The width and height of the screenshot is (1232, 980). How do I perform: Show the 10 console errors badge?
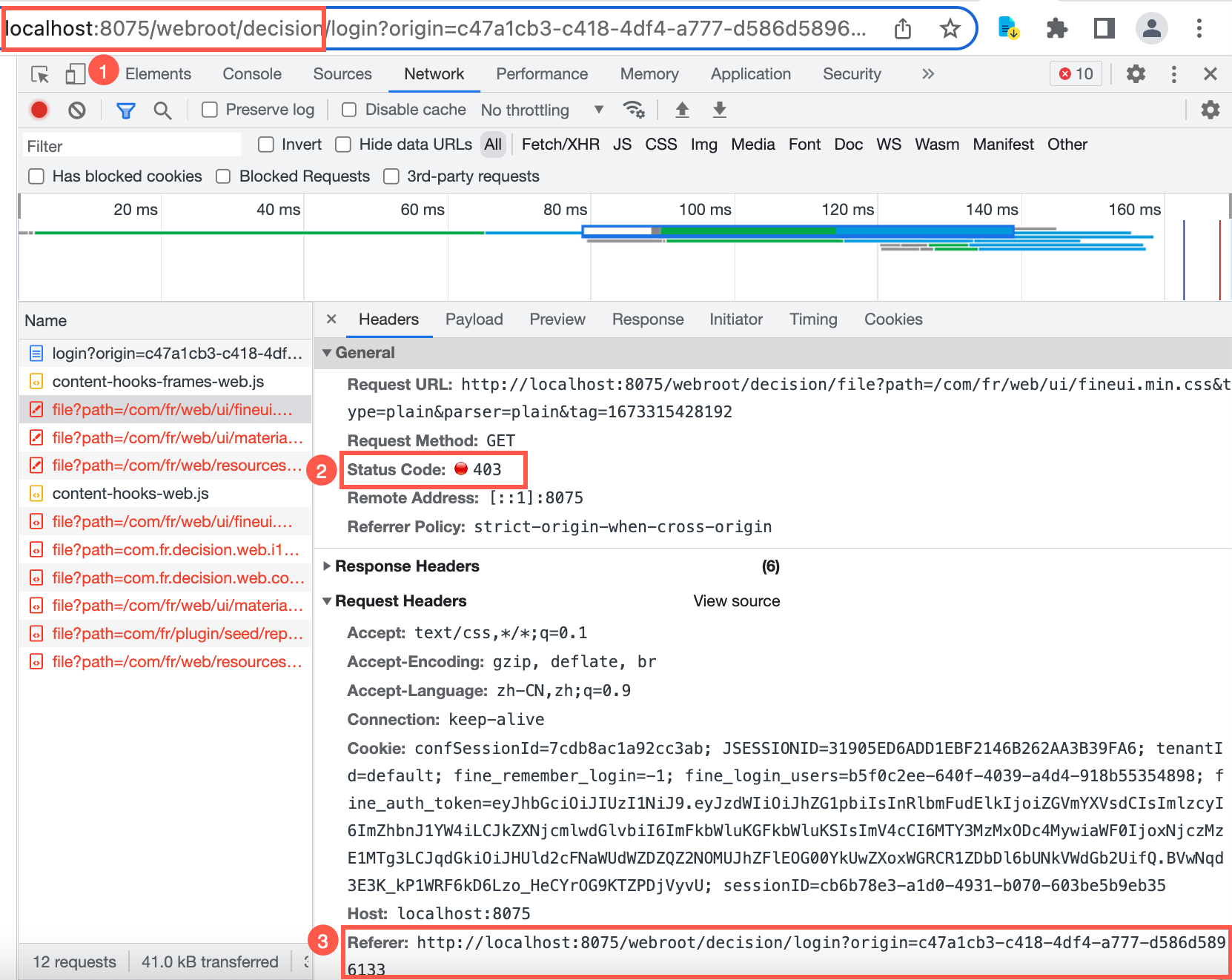click(1076, 73)
